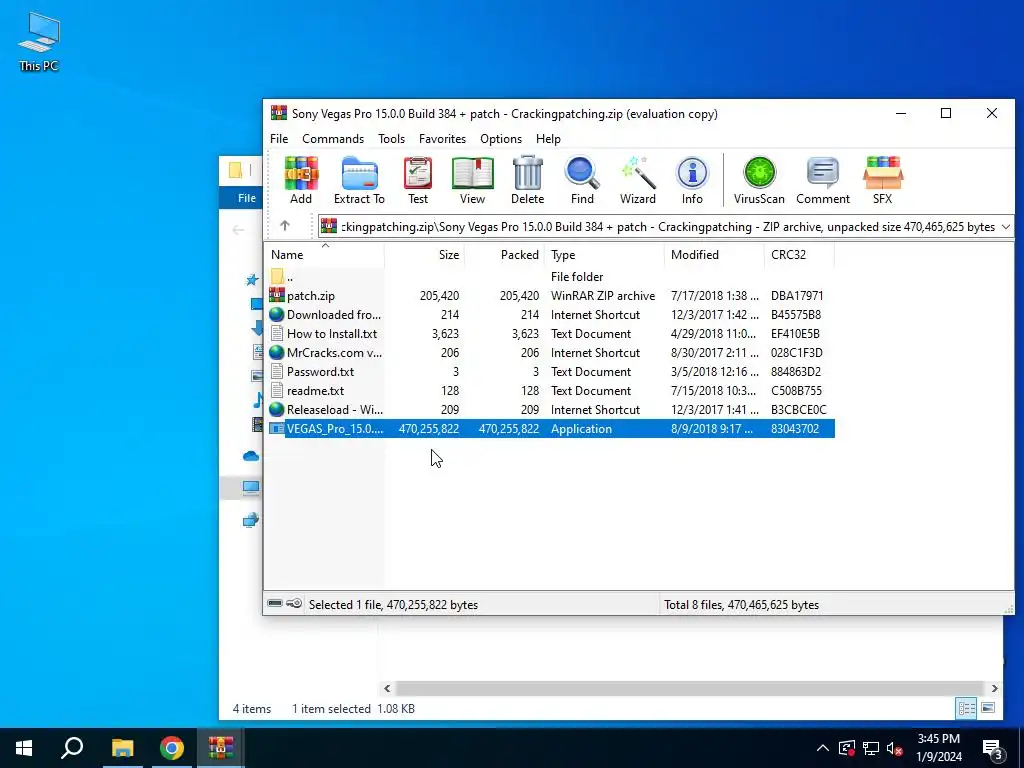Click the SFX toolbar icon

tap(882, 181)
